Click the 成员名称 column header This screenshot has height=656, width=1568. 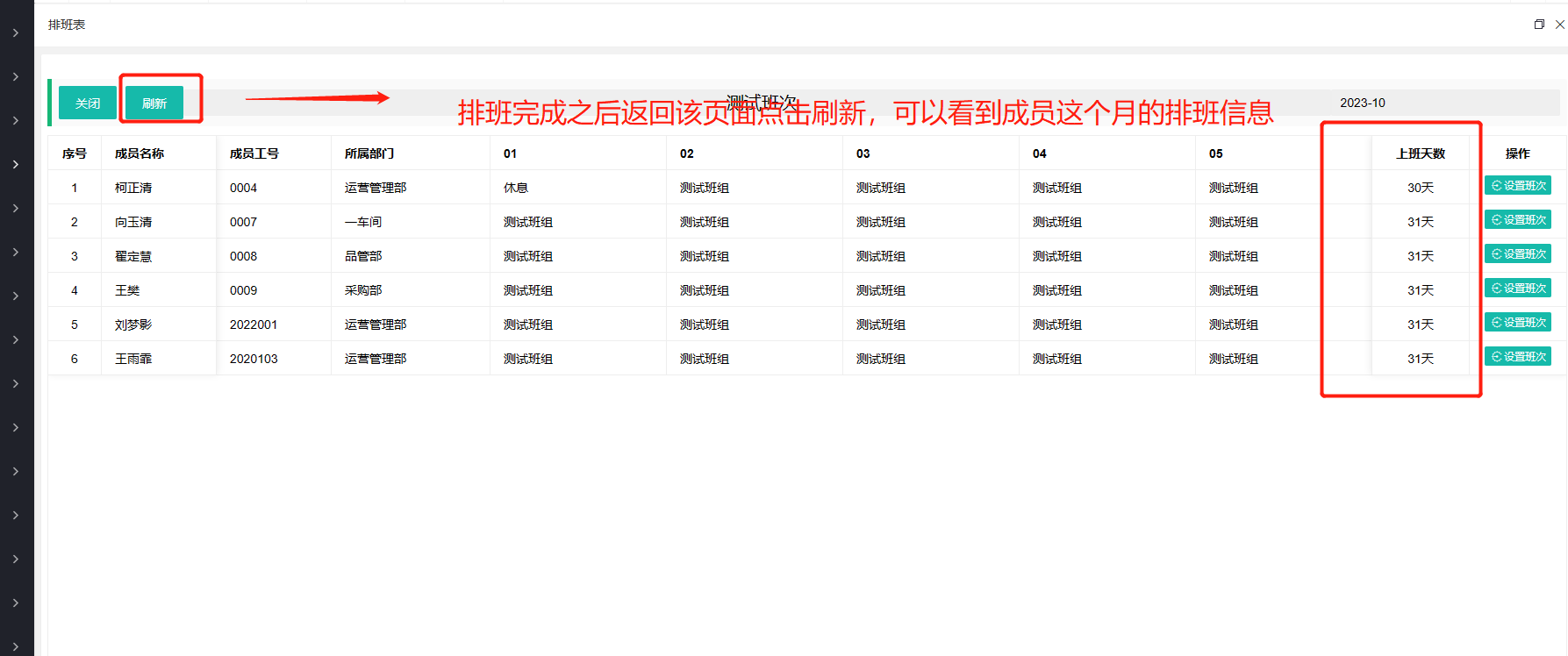[140, 153]
